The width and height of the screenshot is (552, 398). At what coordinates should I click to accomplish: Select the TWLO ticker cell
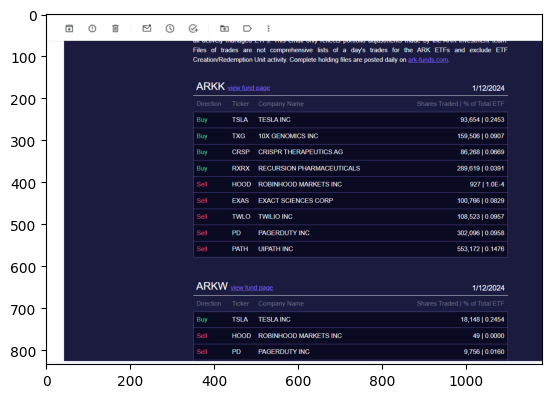tap(241, 217)
